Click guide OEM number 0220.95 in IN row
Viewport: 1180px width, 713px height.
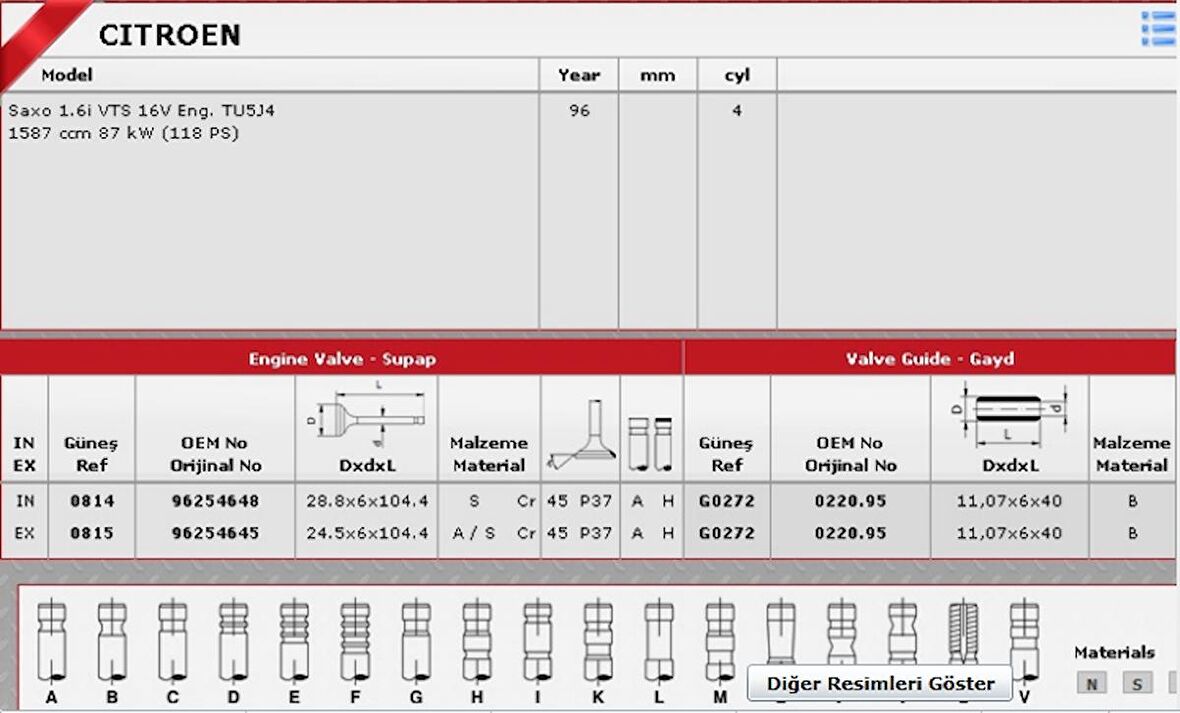850,501
